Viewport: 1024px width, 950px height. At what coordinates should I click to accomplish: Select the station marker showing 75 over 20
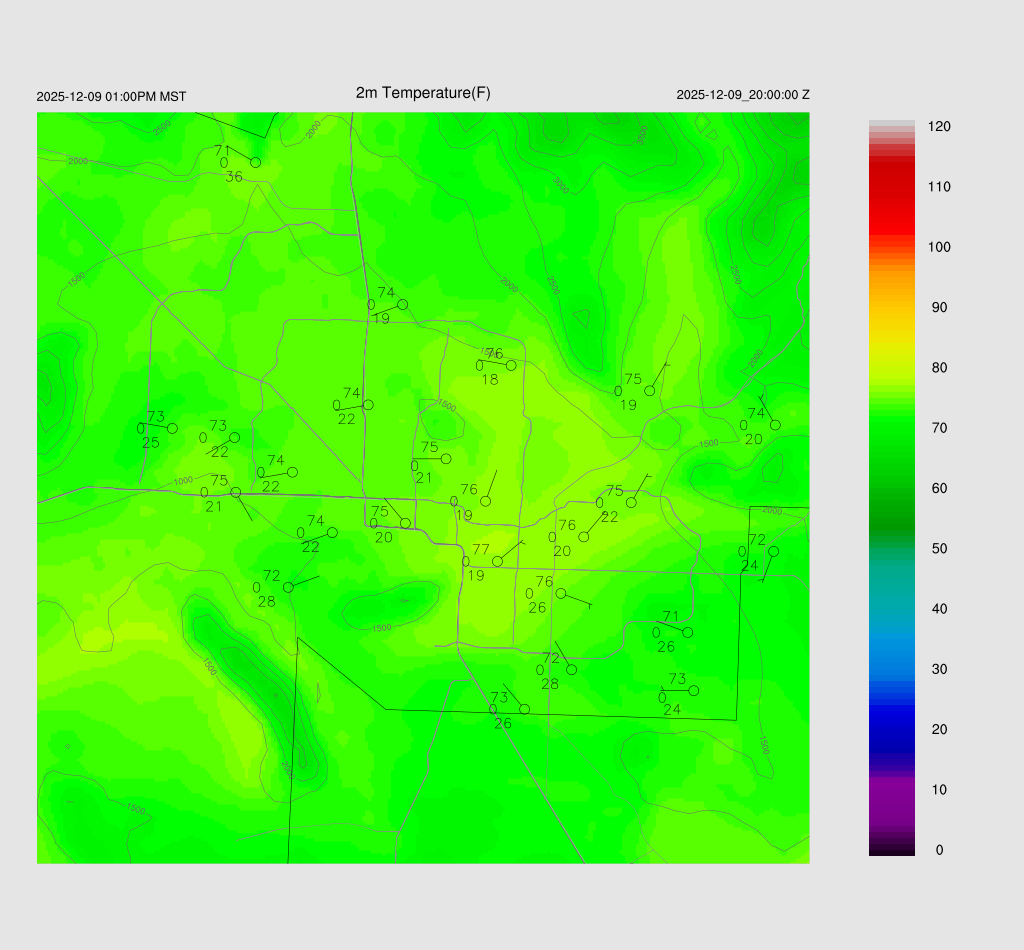point(405,523)
